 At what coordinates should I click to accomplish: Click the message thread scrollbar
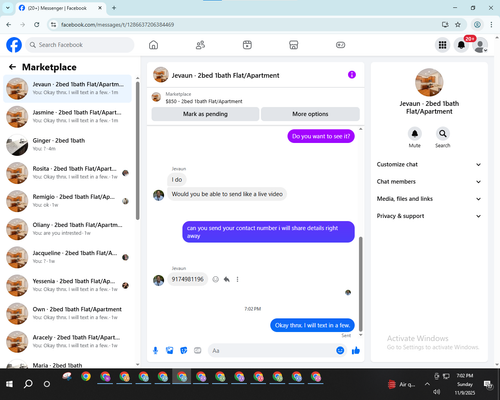pos(360,283)
